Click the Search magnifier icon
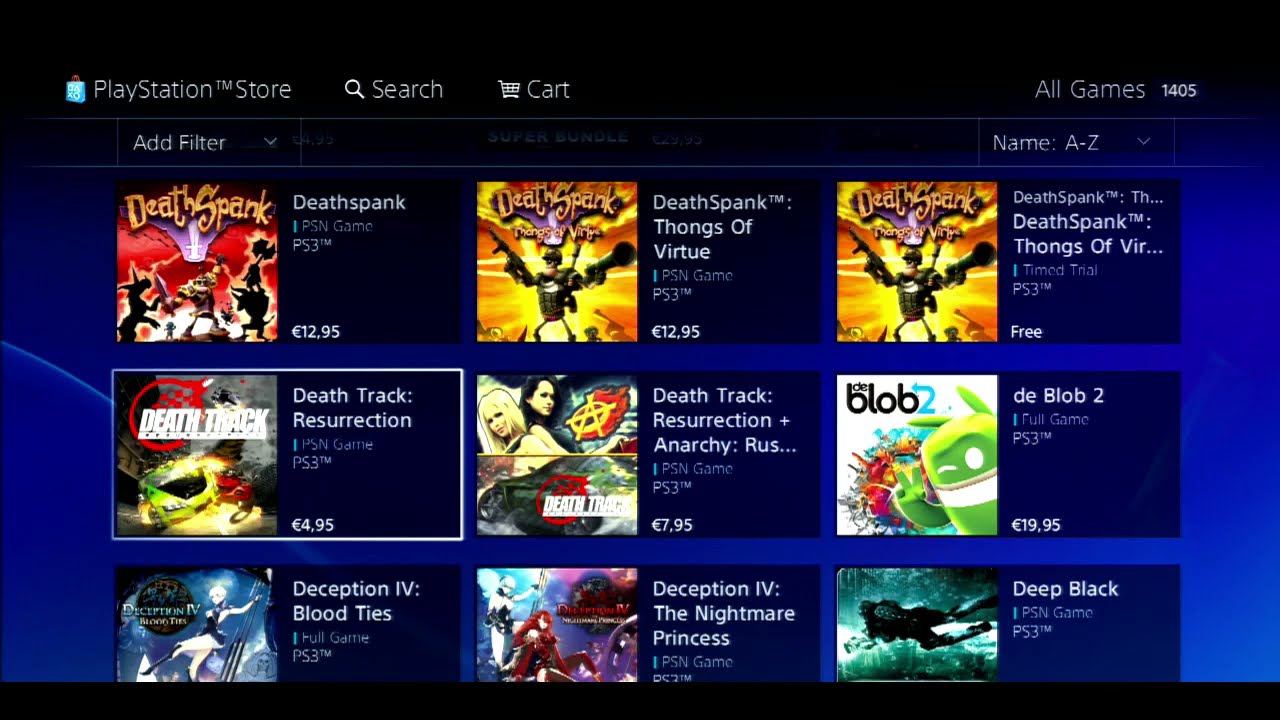The width and height of the screenshot is (1280, 720). [x=354, y=90]
